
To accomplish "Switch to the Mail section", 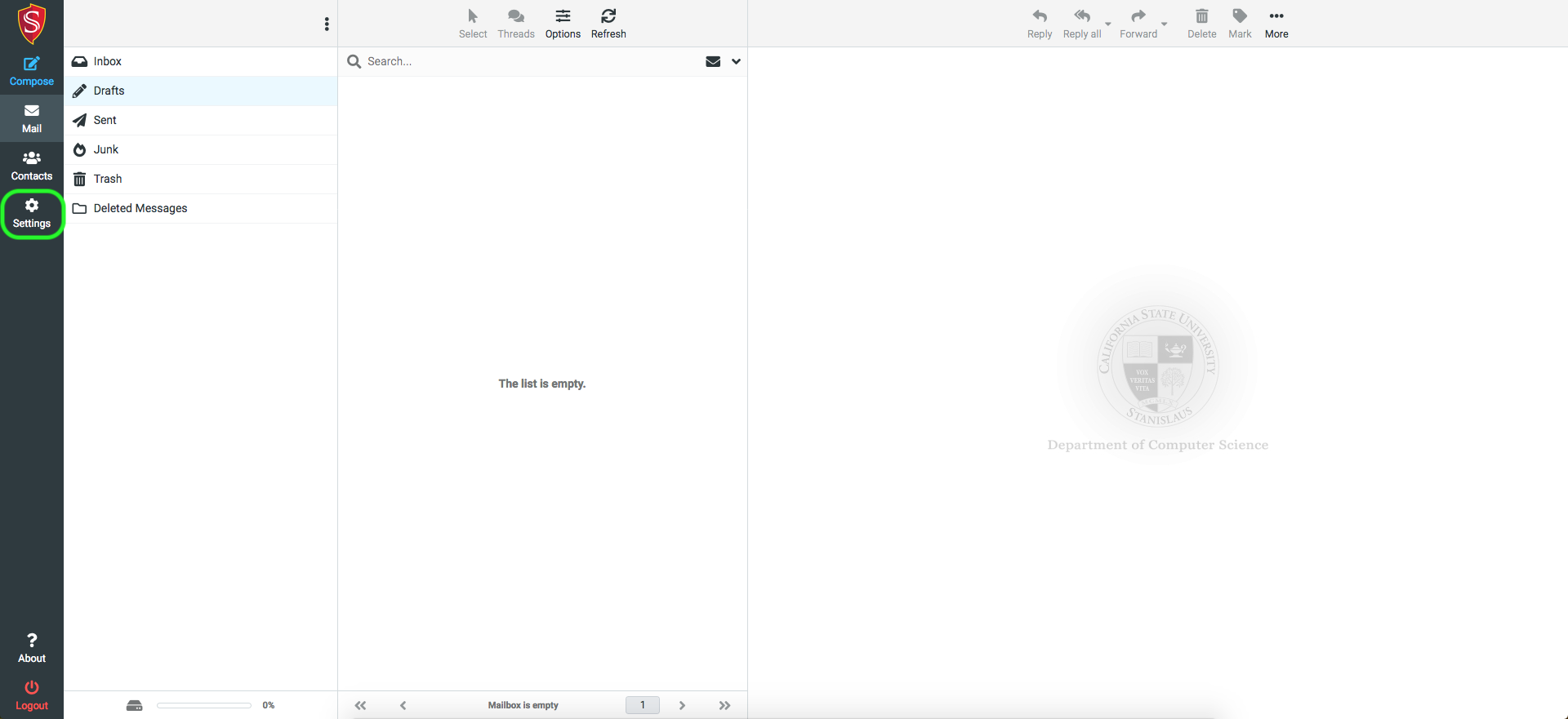I will [32, 118].
